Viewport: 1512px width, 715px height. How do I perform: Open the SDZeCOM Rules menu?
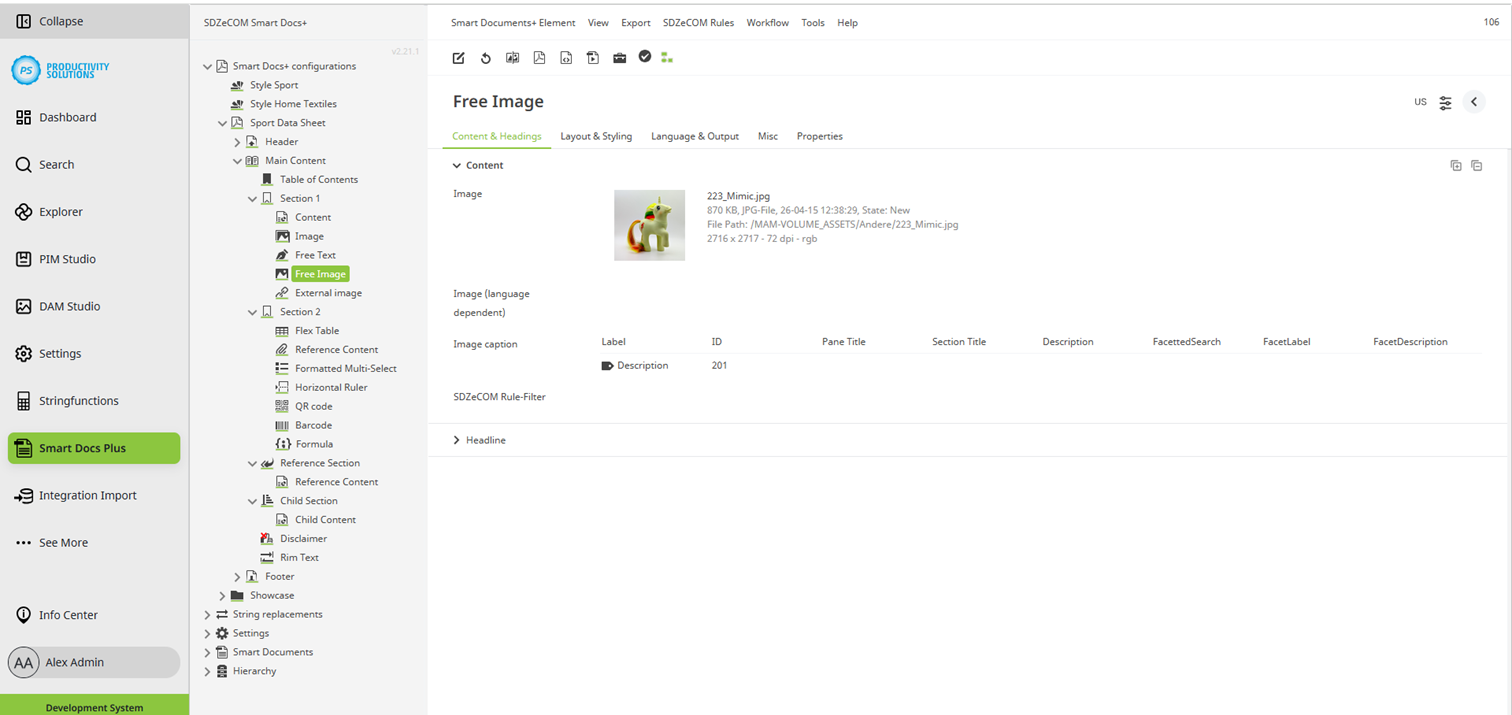tap(698, 22)
